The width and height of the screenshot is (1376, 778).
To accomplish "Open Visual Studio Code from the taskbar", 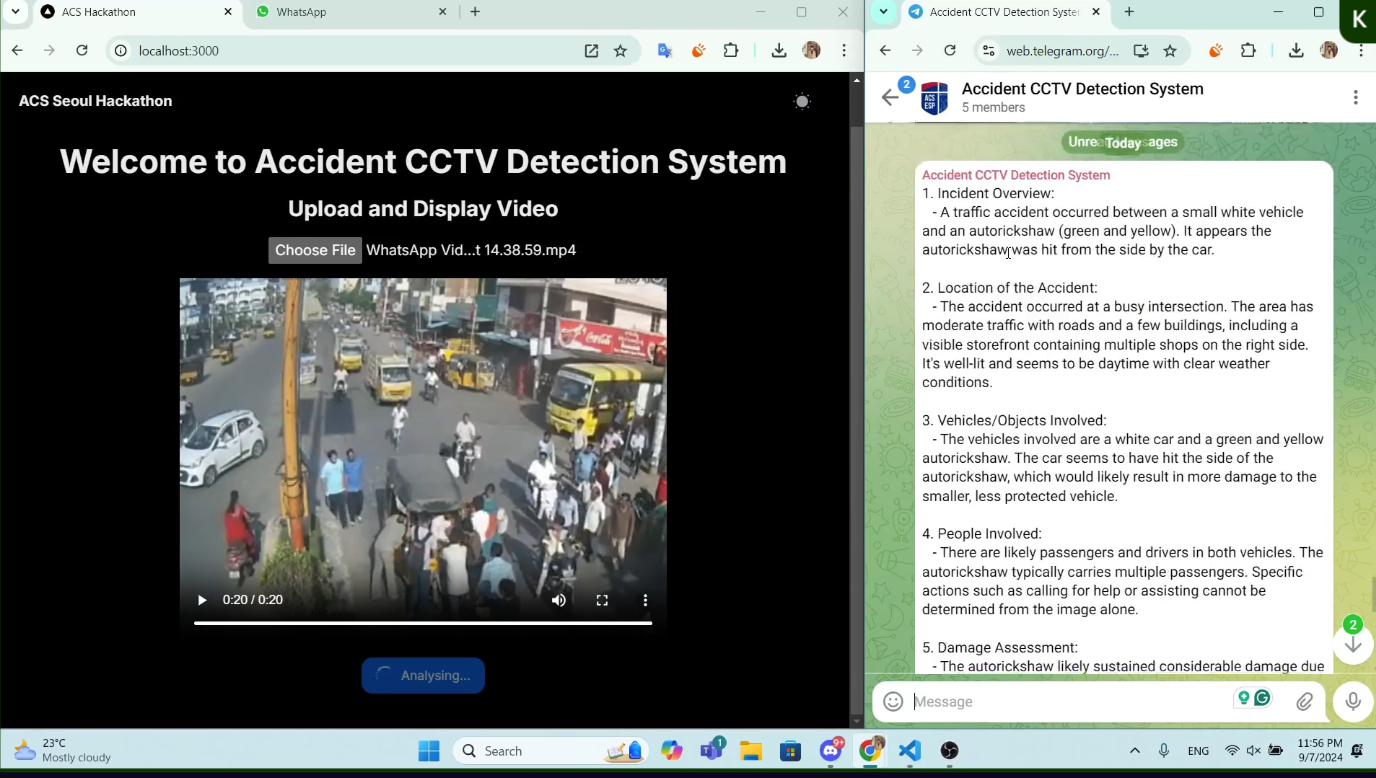I will point(909,751).
